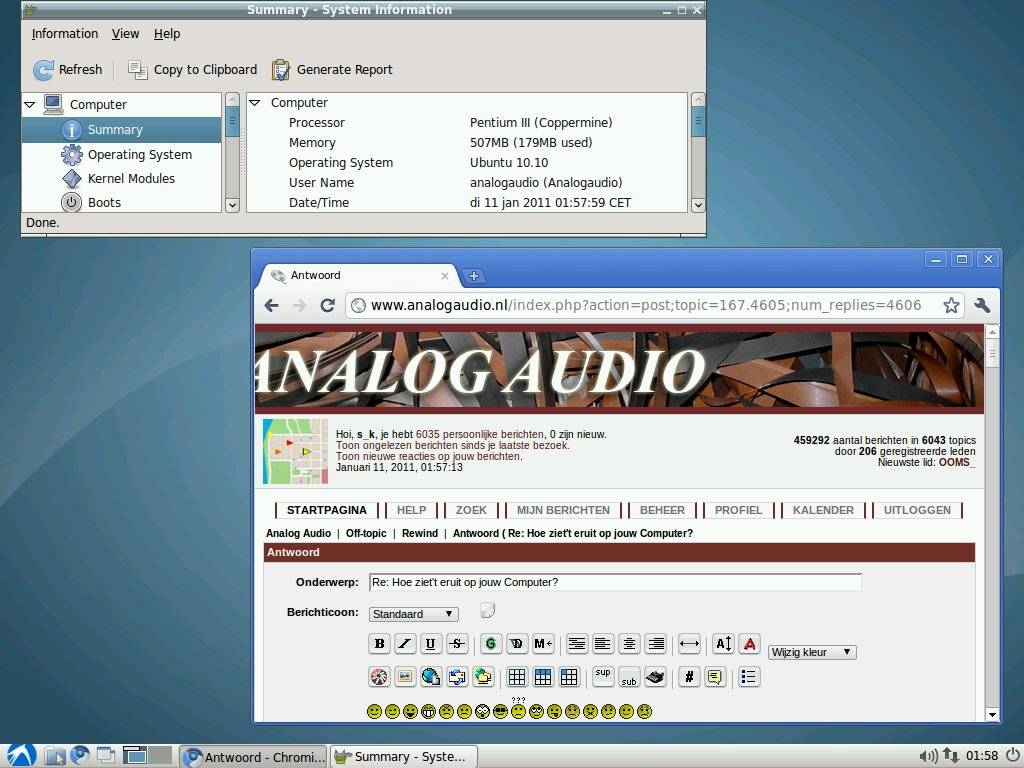Screen dimensions: 1024x768
Task: Insert a table column icon
Action: point(569,677)
